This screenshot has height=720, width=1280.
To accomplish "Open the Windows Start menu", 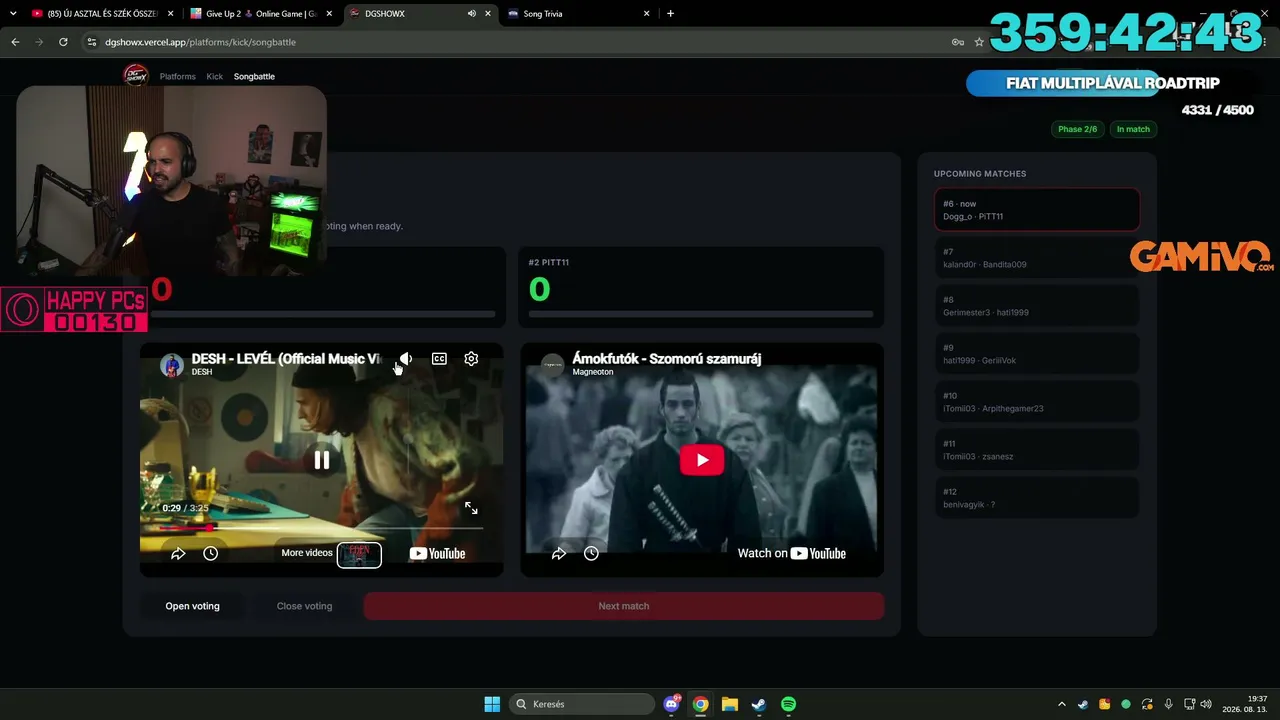I will (492, 704).
